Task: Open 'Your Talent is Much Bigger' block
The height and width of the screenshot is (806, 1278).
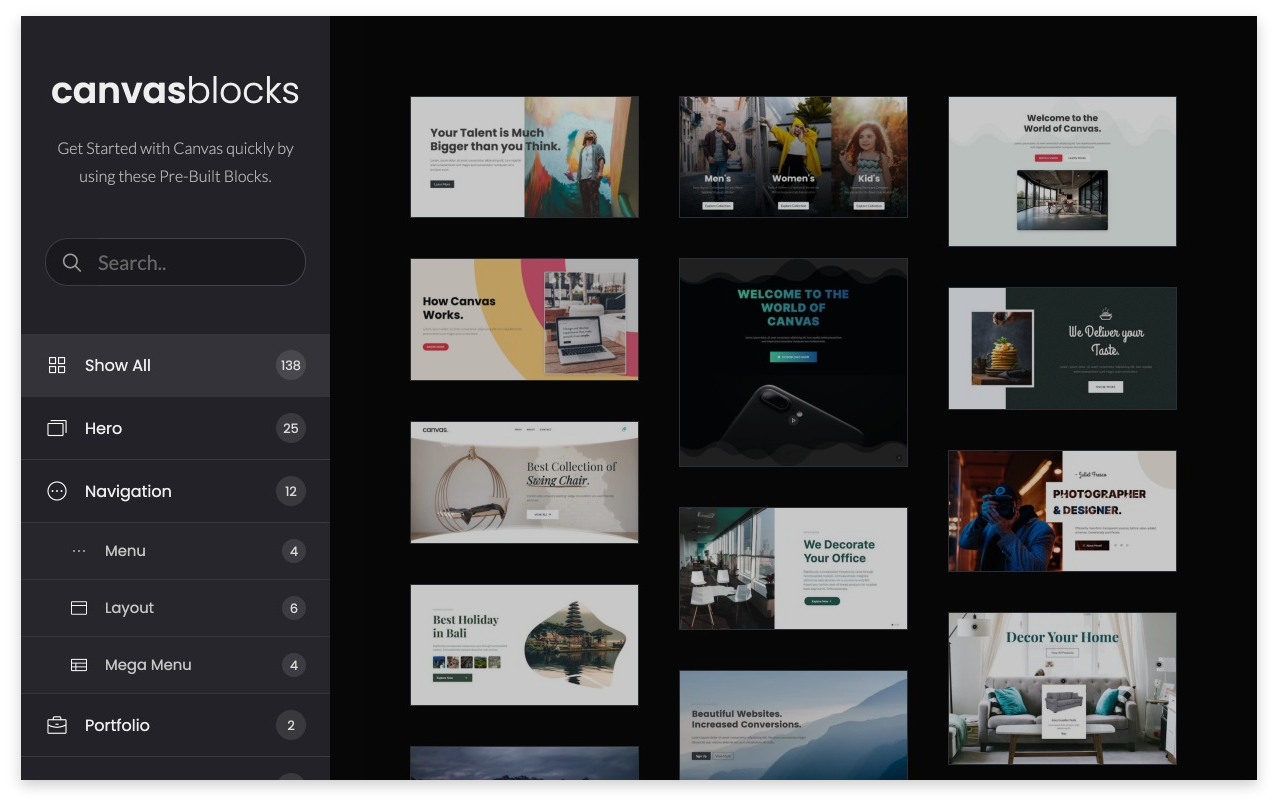Action: coord(524,157)
